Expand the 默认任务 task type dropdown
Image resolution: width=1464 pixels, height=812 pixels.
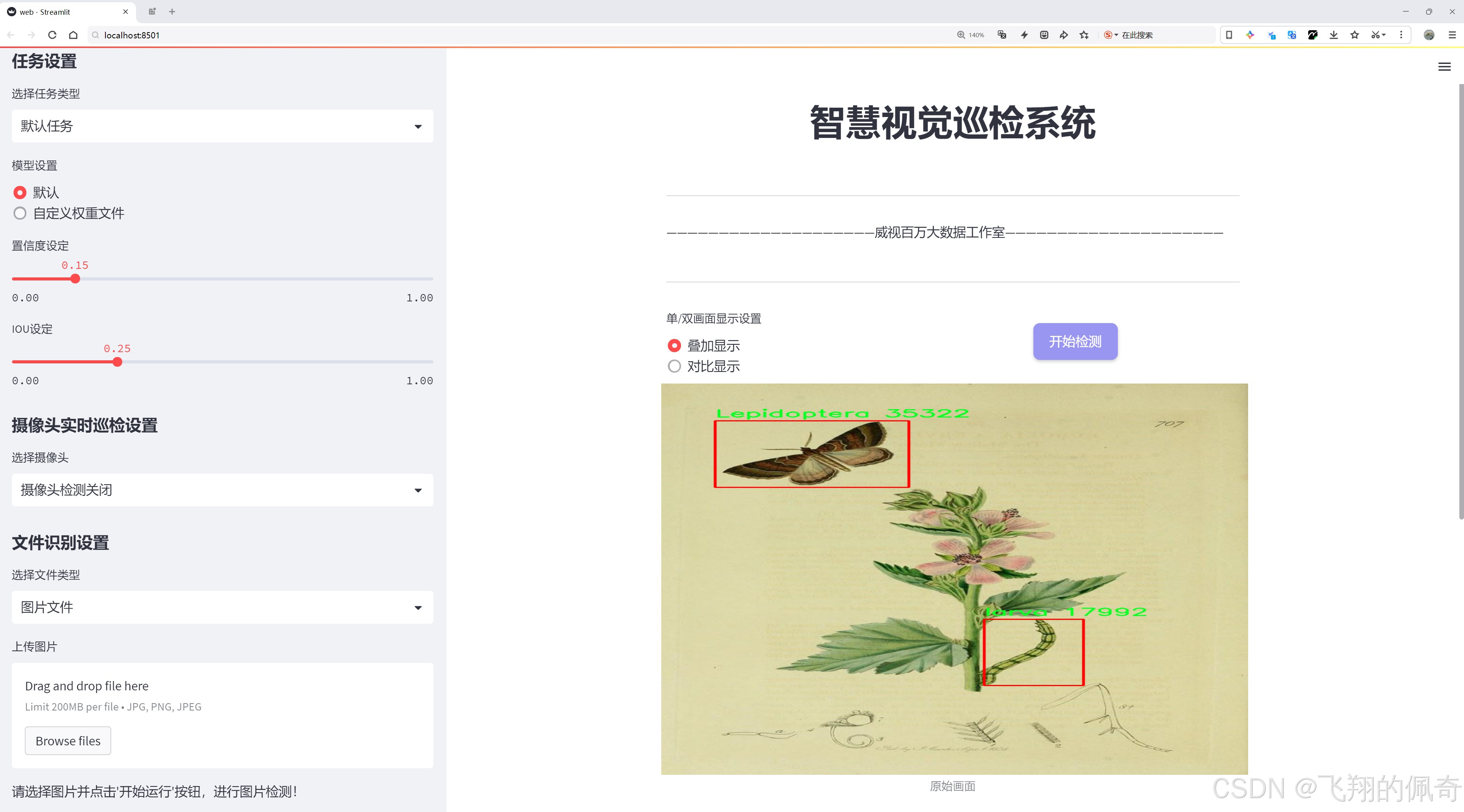[222, 126]
